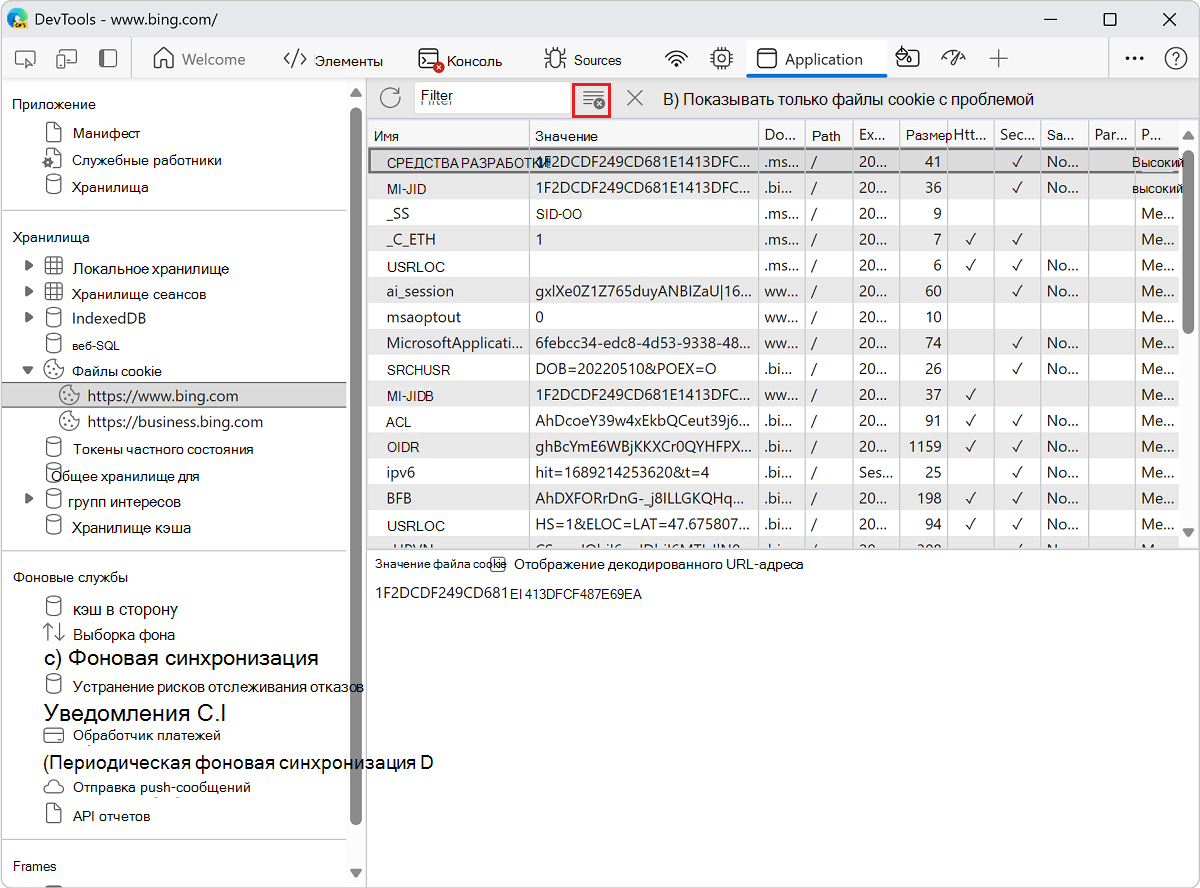The width and height of the screenshot is (1200, 888).
Task: Switch to the Элементы tab
Action: pyautogui.click(x=333, y=60)
